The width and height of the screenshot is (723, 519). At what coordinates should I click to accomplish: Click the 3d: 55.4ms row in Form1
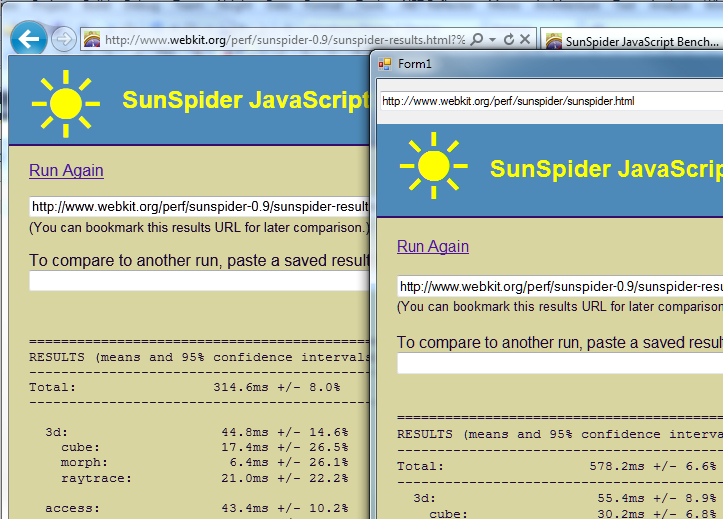565,498
